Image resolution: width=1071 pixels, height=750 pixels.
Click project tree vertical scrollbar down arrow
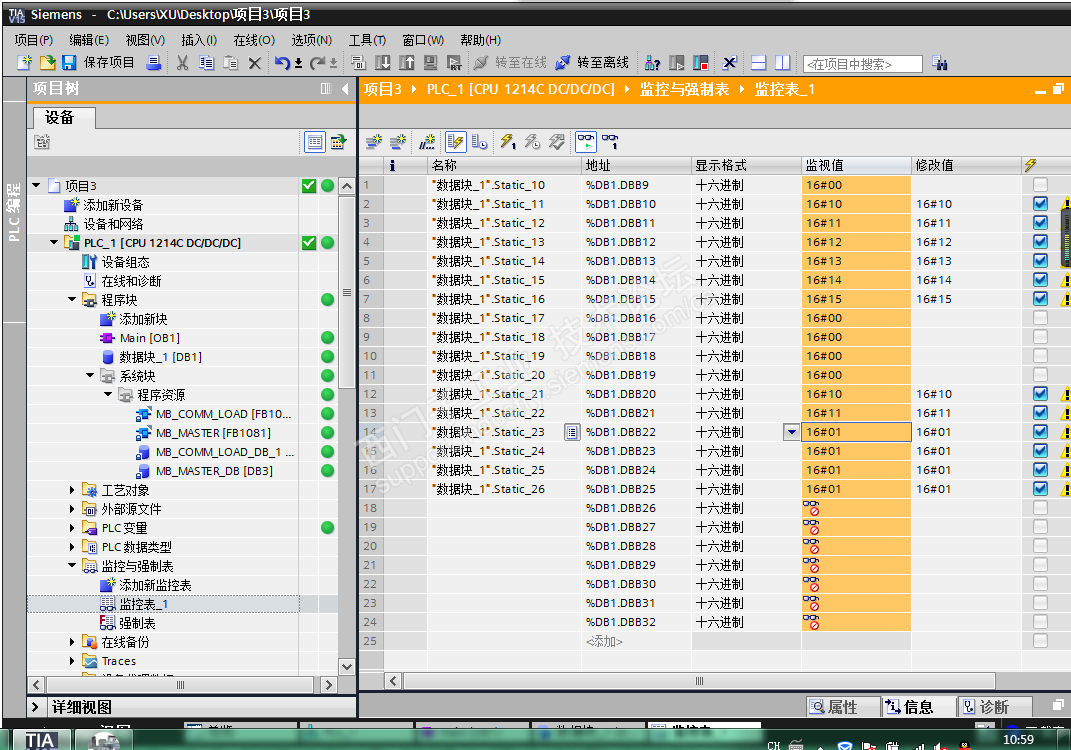coord(347,667)
